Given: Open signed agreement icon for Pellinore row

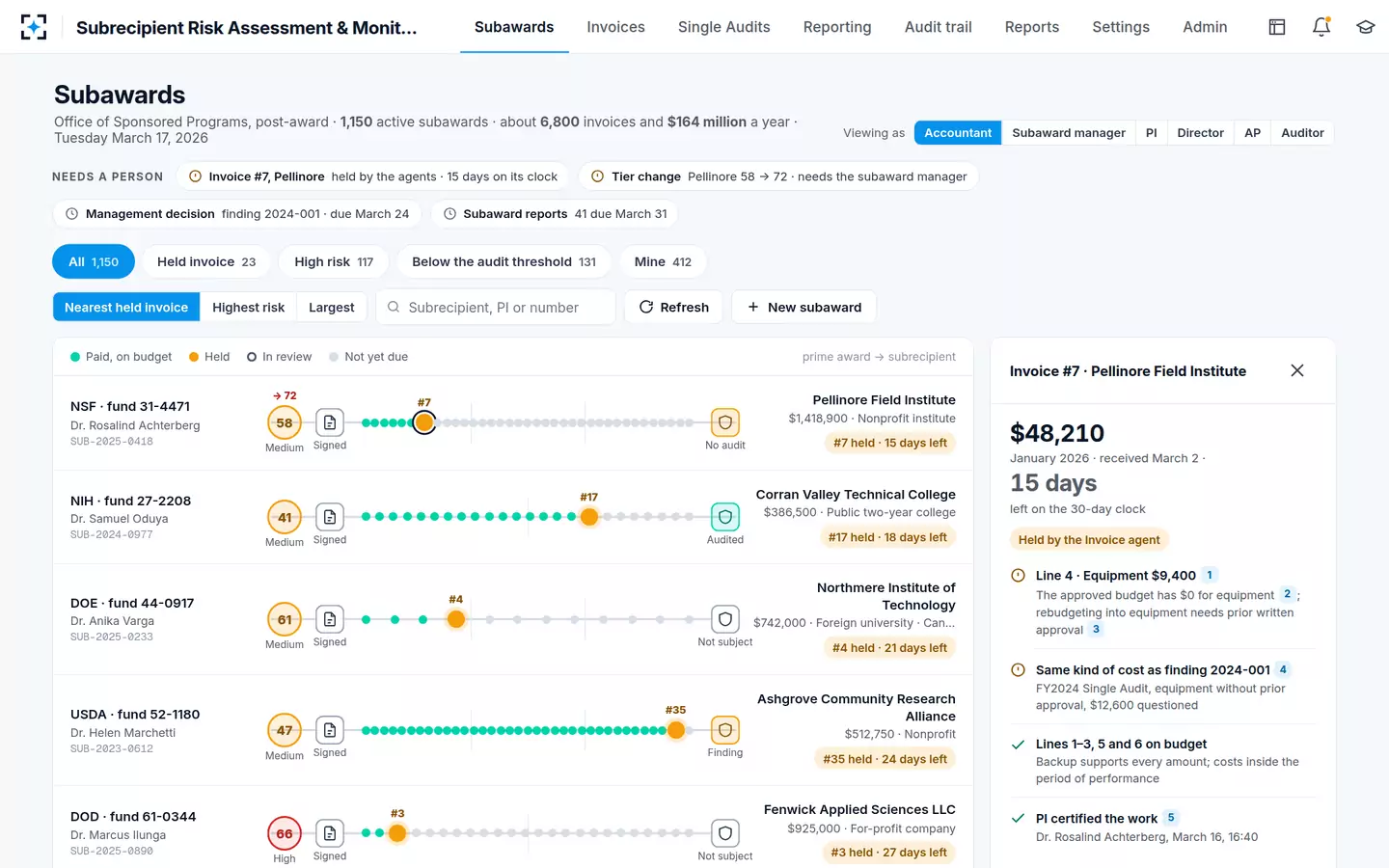Looking at the screenshot, I should pos(330,422).
